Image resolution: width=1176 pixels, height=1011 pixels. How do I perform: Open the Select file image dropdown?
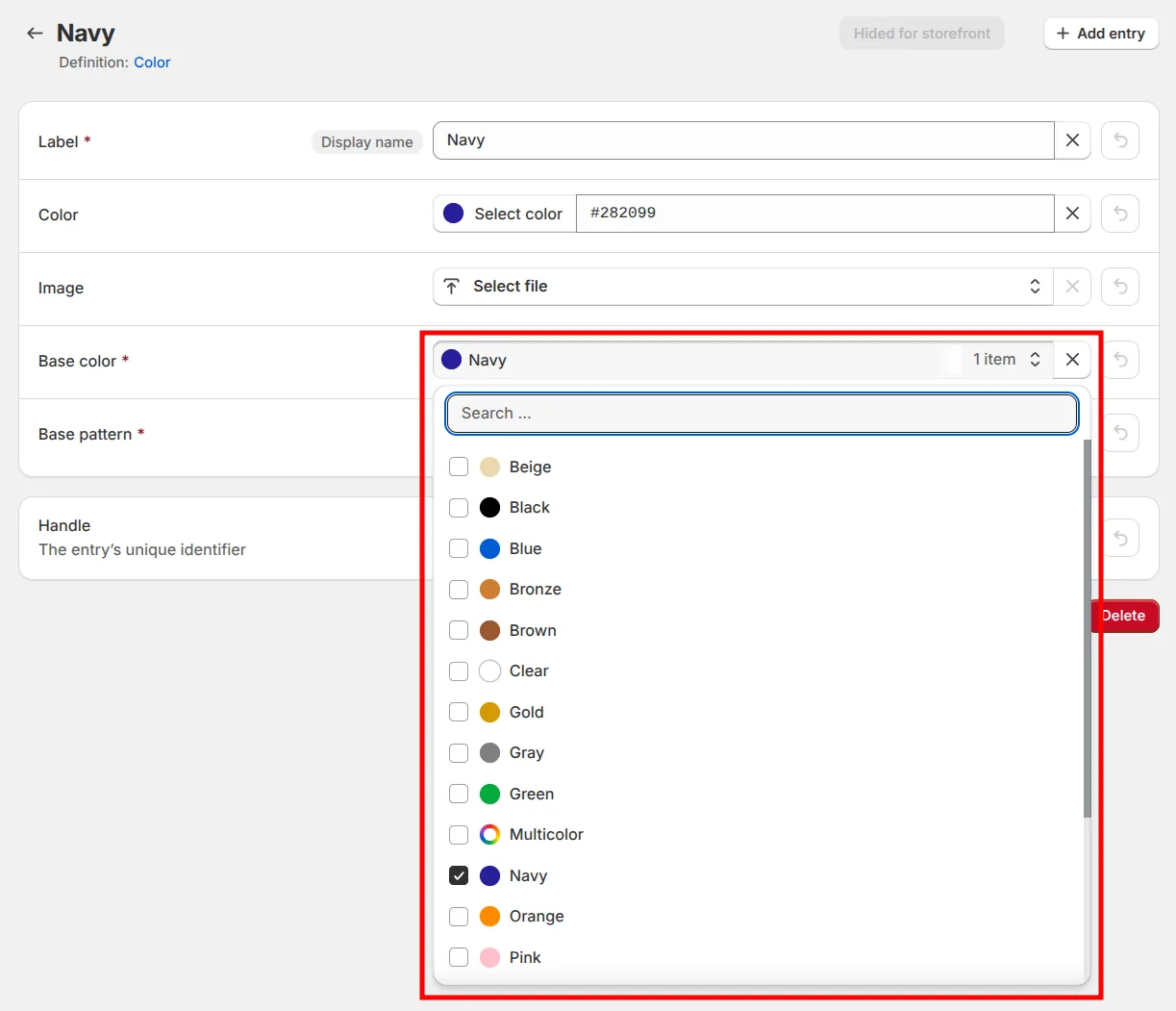point(742,287)
